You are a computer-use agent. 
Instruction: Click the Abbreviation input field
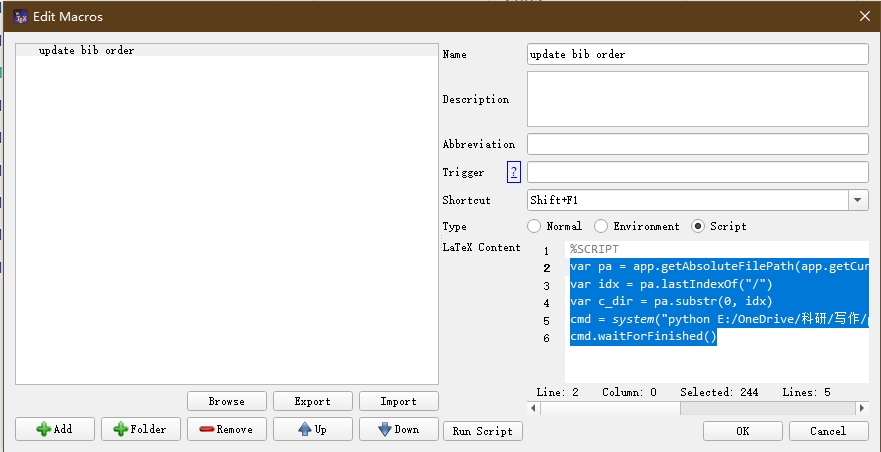coord(697,144)
